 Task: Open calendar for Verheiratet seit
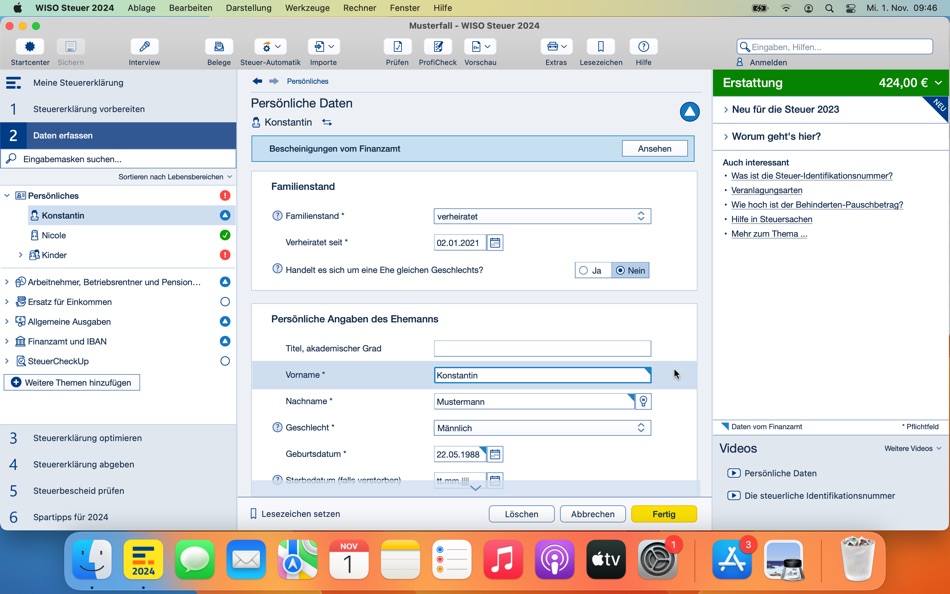[495, 242]
